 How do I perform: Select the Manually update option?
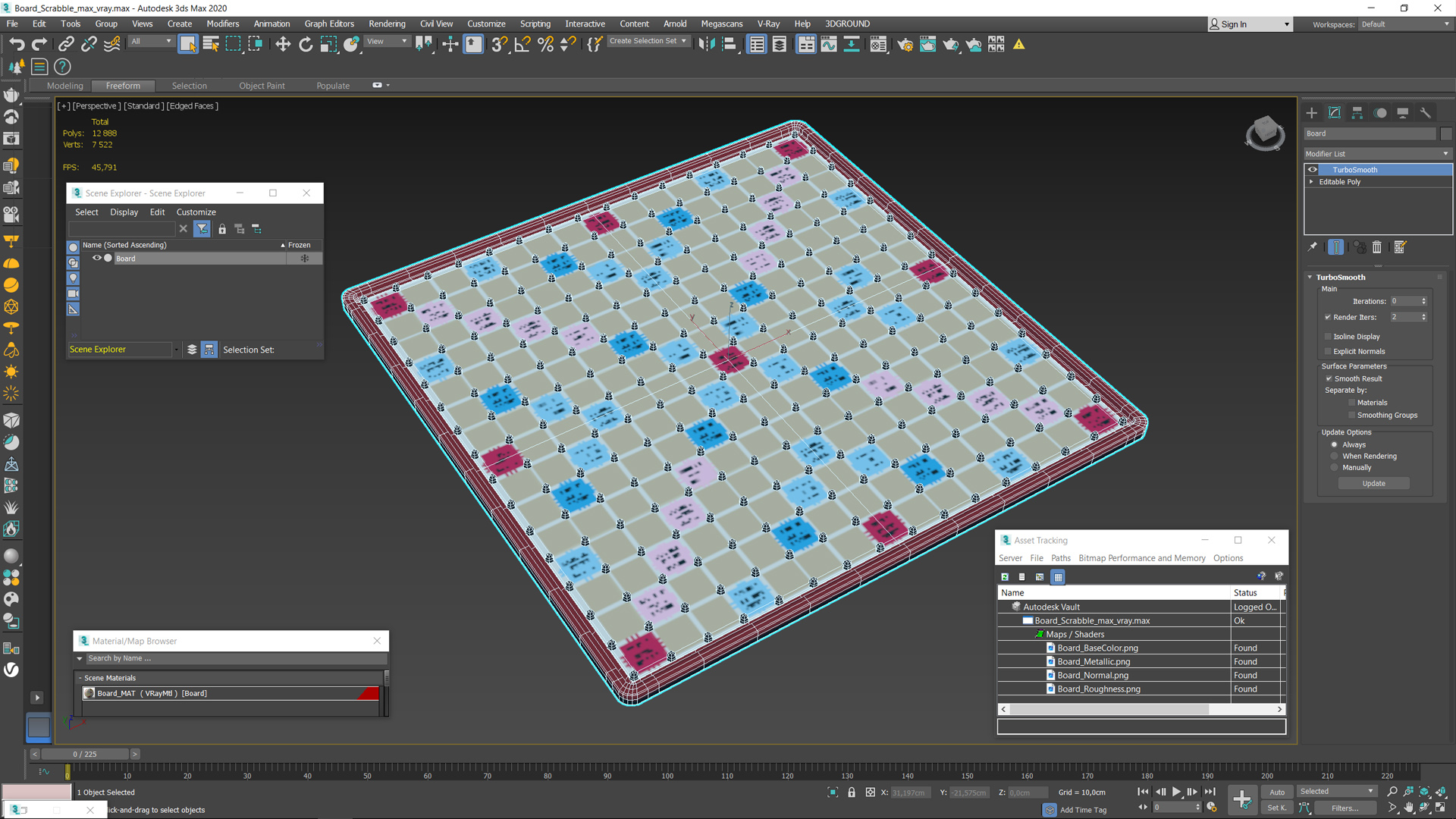click(x=1334, y=467)
